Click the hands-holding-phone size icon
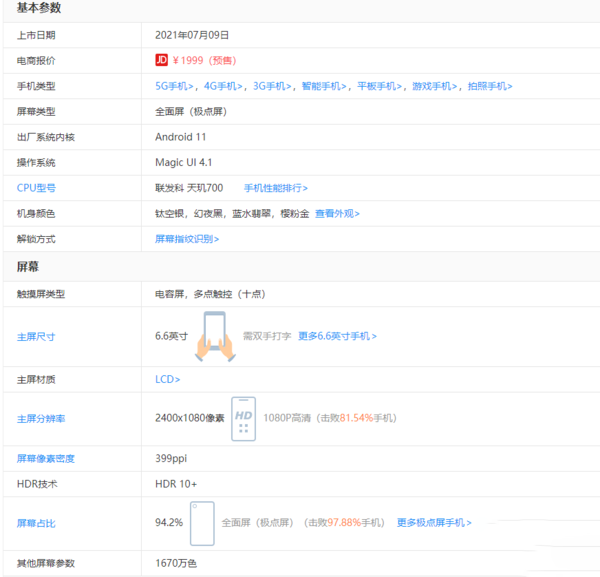This screenshot has width=600, height=577. pyautogui.click(x=214, y=335)
